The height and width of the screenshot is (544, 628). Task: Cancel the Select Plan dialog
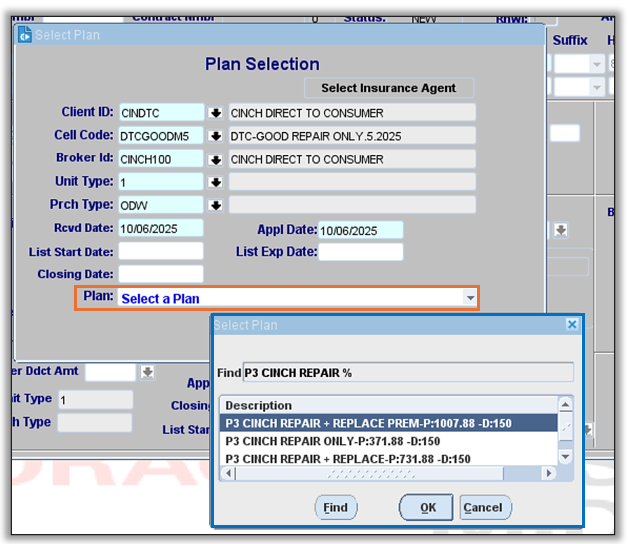click(x=482, y=507)
